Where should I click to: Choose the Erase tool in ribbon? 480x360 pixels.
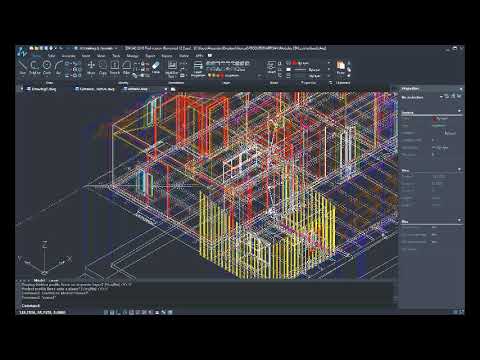click(x=156, y=67)
